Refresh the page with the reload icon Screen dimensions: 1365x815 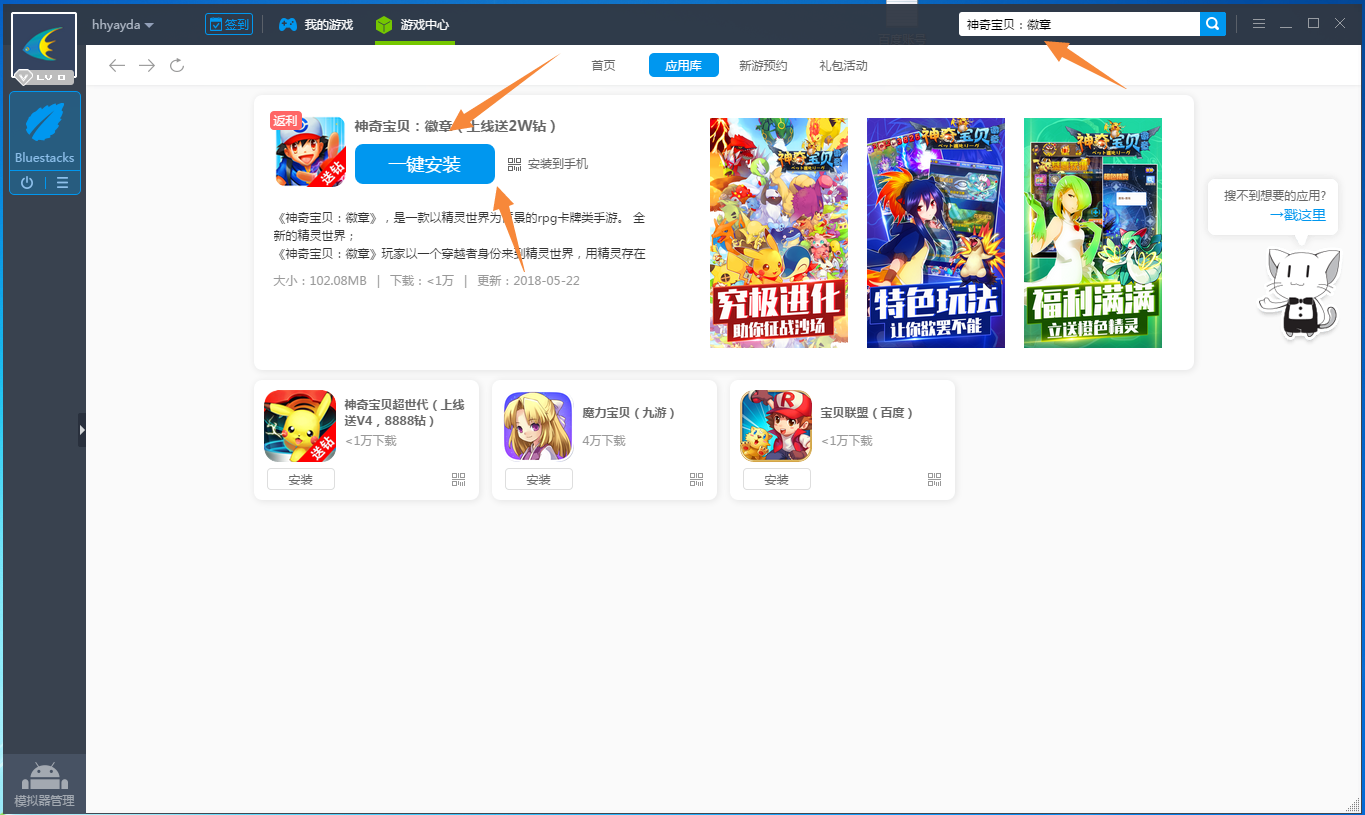coord(177,65)
